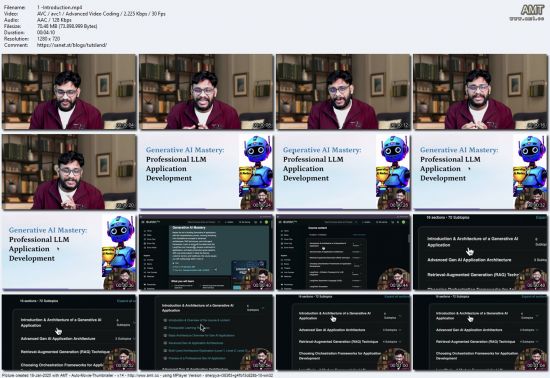Select the instructor frame stamped 00:00:08
The image size is (550, 378).
[x=206, y=92]
